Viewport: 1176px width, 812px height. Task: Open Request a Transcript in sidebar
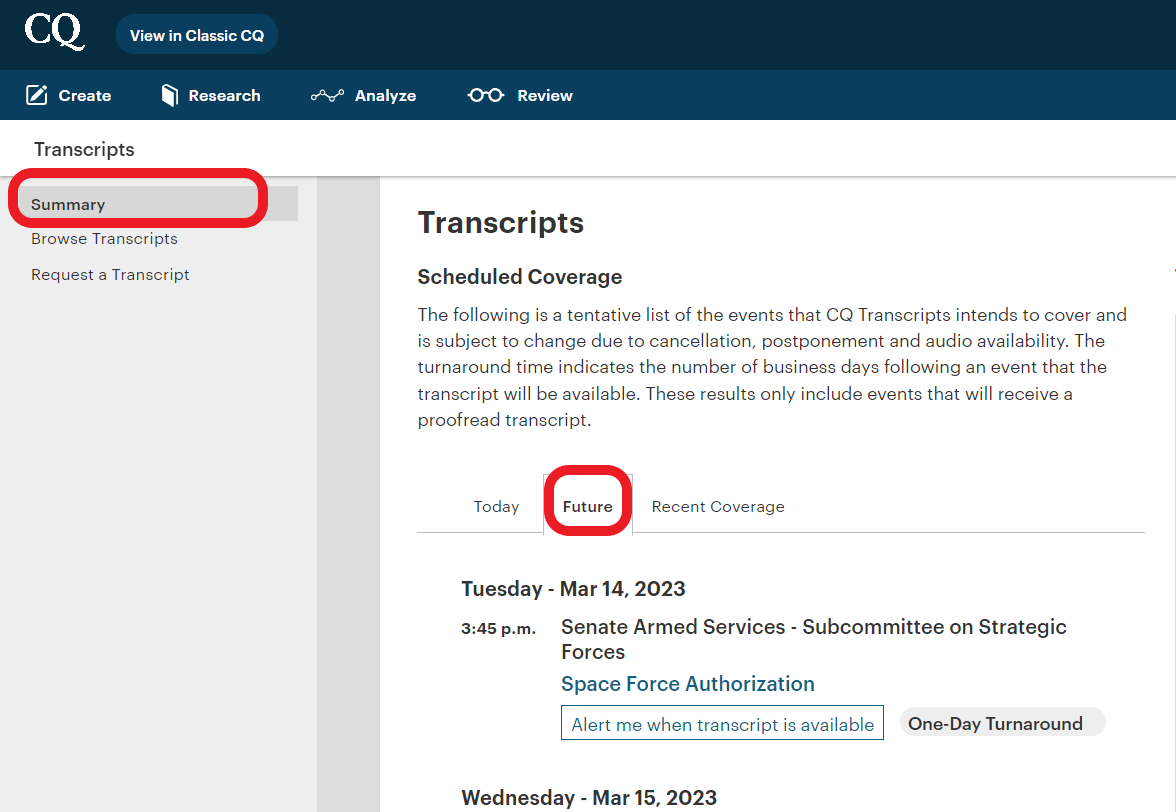pyautogui.click(x=110, y=275)
